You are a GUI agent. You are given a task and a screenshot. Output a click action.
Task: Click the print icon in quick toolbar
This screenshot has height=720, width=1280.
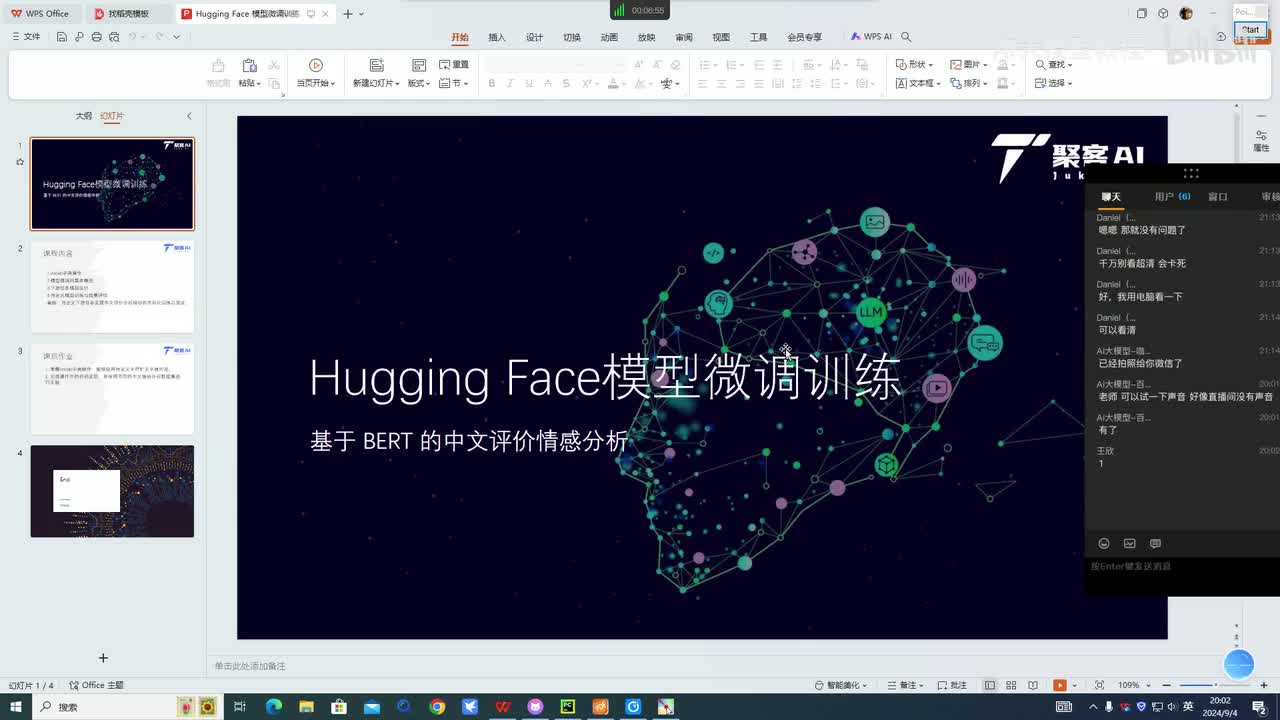pyautogui.click(x=96, y=37)
